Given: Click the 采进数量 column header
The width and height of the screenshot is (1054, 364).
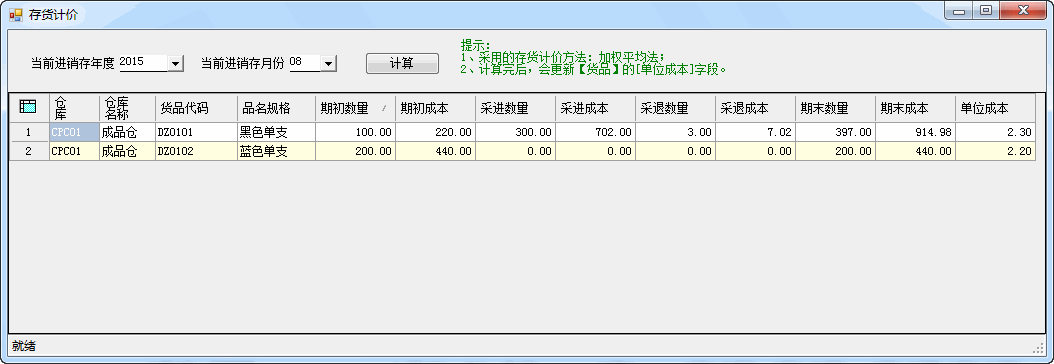Looking at the screenshot, I should 516,107.
